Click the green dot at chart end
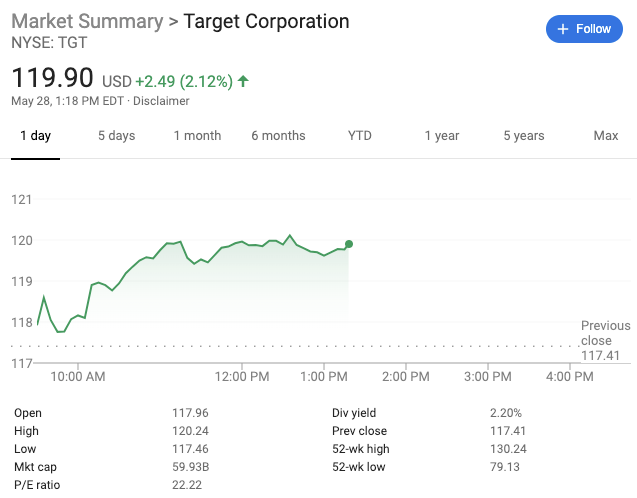 [349, 243]
